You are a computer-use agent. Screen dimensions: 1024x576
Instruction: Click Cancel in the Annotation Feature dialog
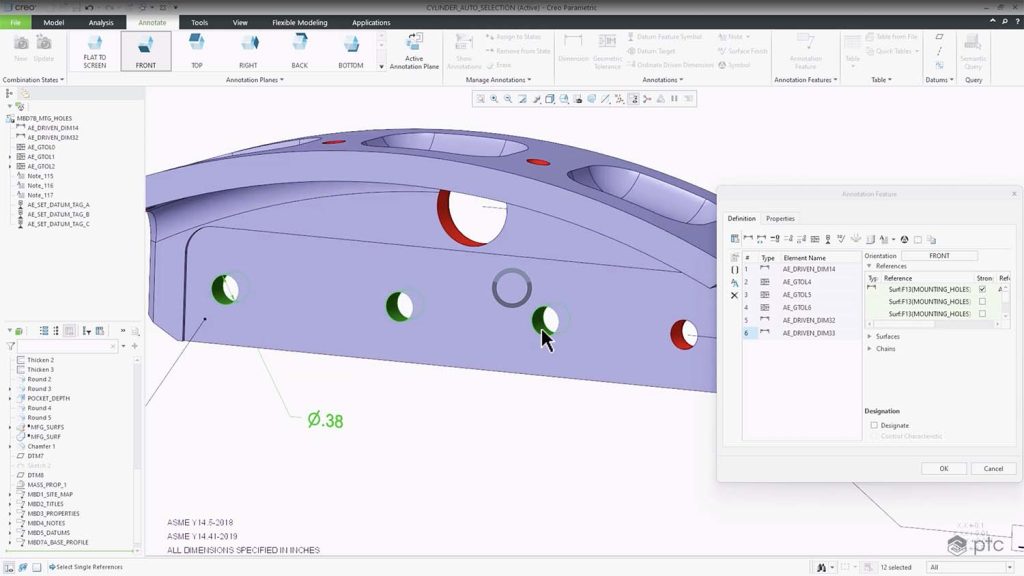tap(993, 468)
